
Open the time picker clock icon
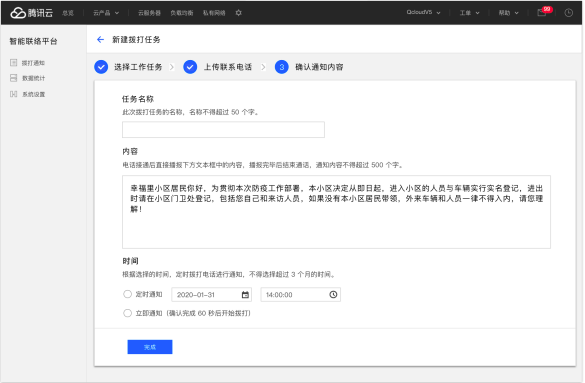coord(333,295)
